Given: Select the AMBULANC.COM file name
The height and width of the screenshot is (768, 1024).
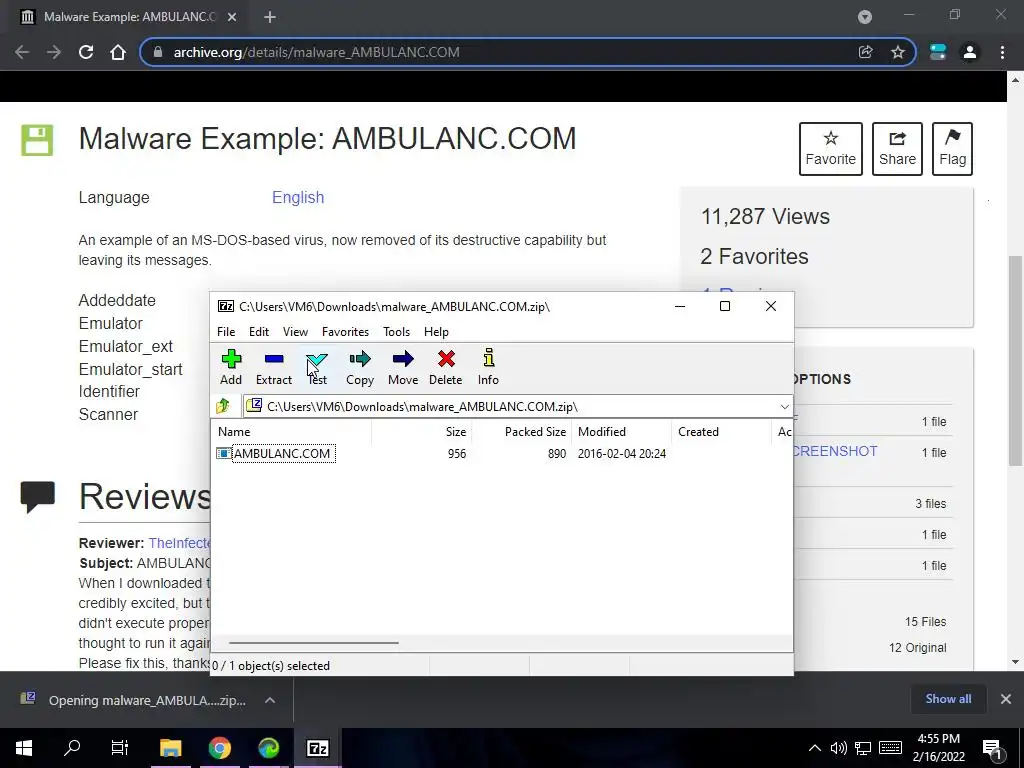Looking at the screenshot, I should [282, 453].
